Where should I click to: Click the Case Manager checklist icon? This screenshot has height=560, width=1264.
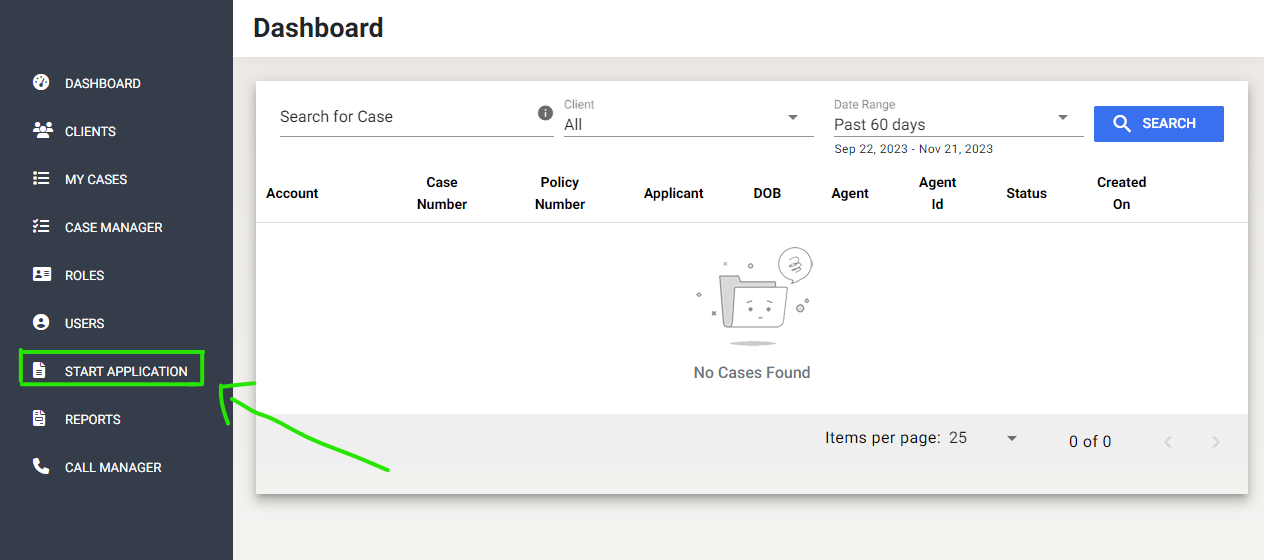point(41,226)
